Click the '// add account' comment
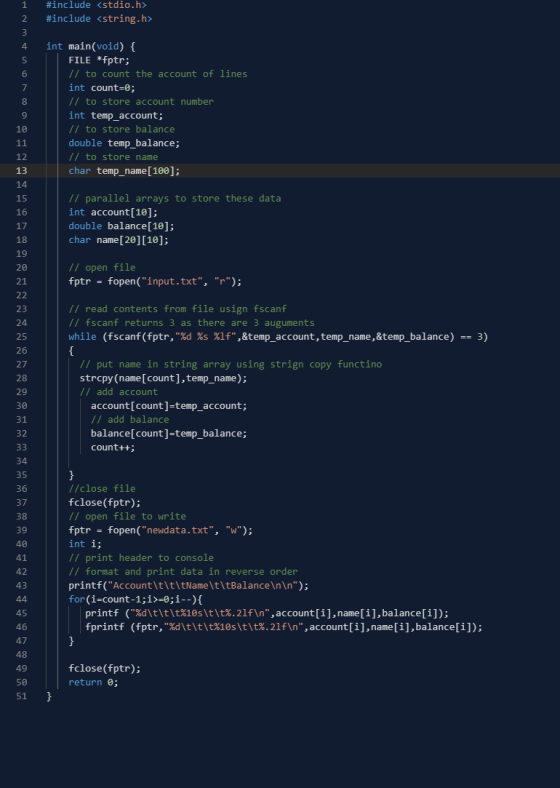The height and width of the screenshot is (788, 560). click(x=119, y=392)
